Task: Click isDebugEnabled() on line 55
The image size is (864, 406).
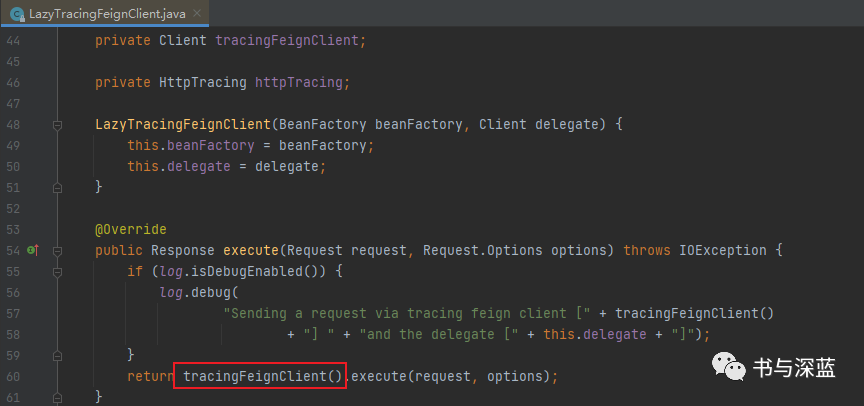Action: click(258, 272)
